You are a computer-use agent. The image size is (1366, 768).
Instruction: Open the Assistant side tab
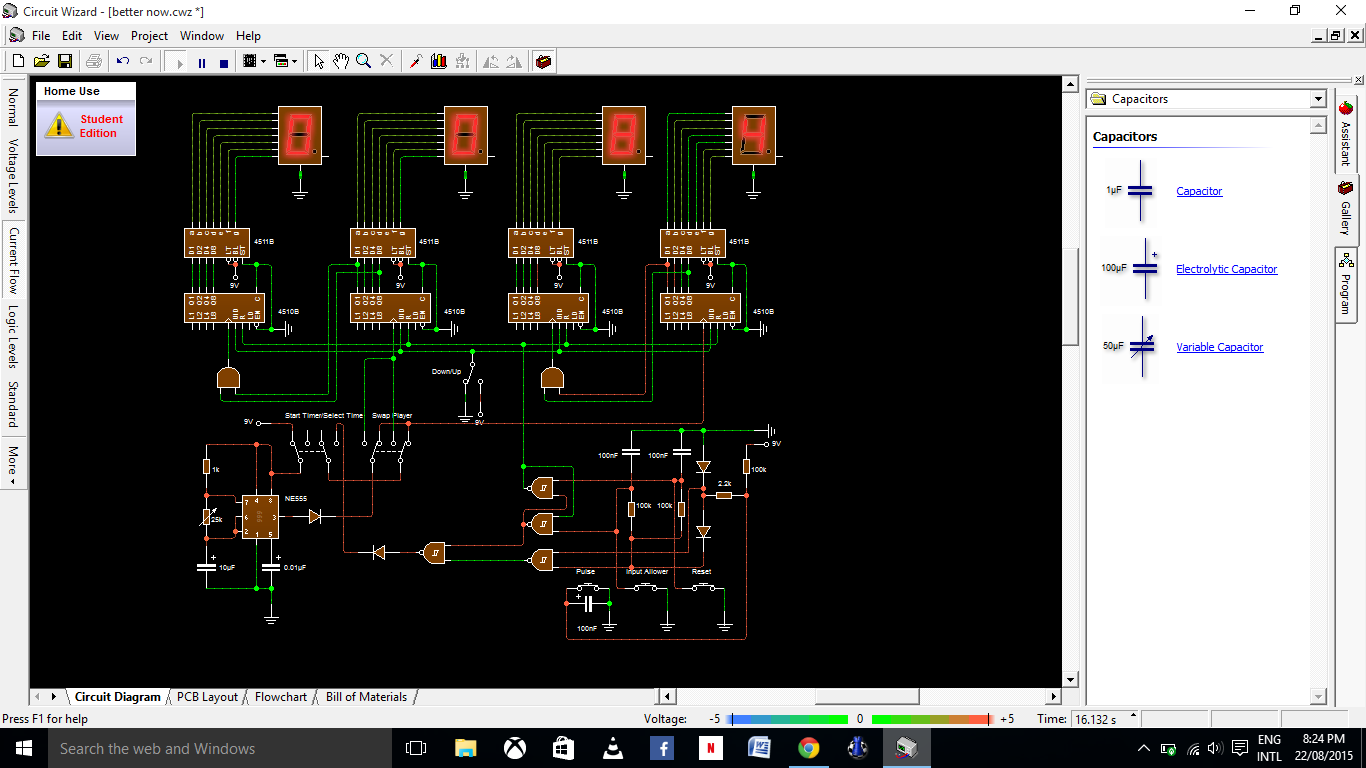click(x=1345, y=133)
